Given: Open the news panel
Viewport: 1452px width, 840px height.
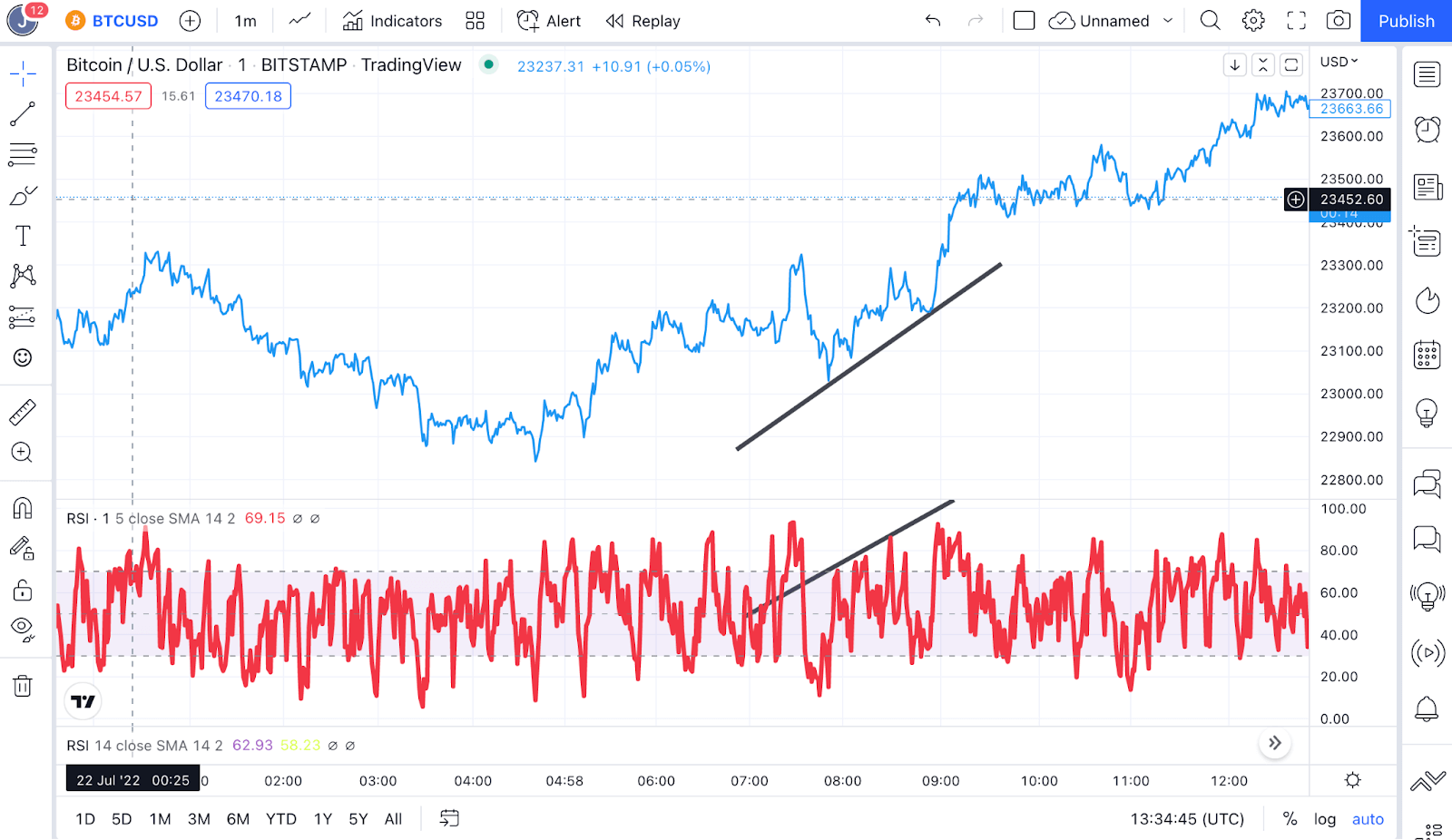Looking at the screenshot, I should tap(1427, 187).
